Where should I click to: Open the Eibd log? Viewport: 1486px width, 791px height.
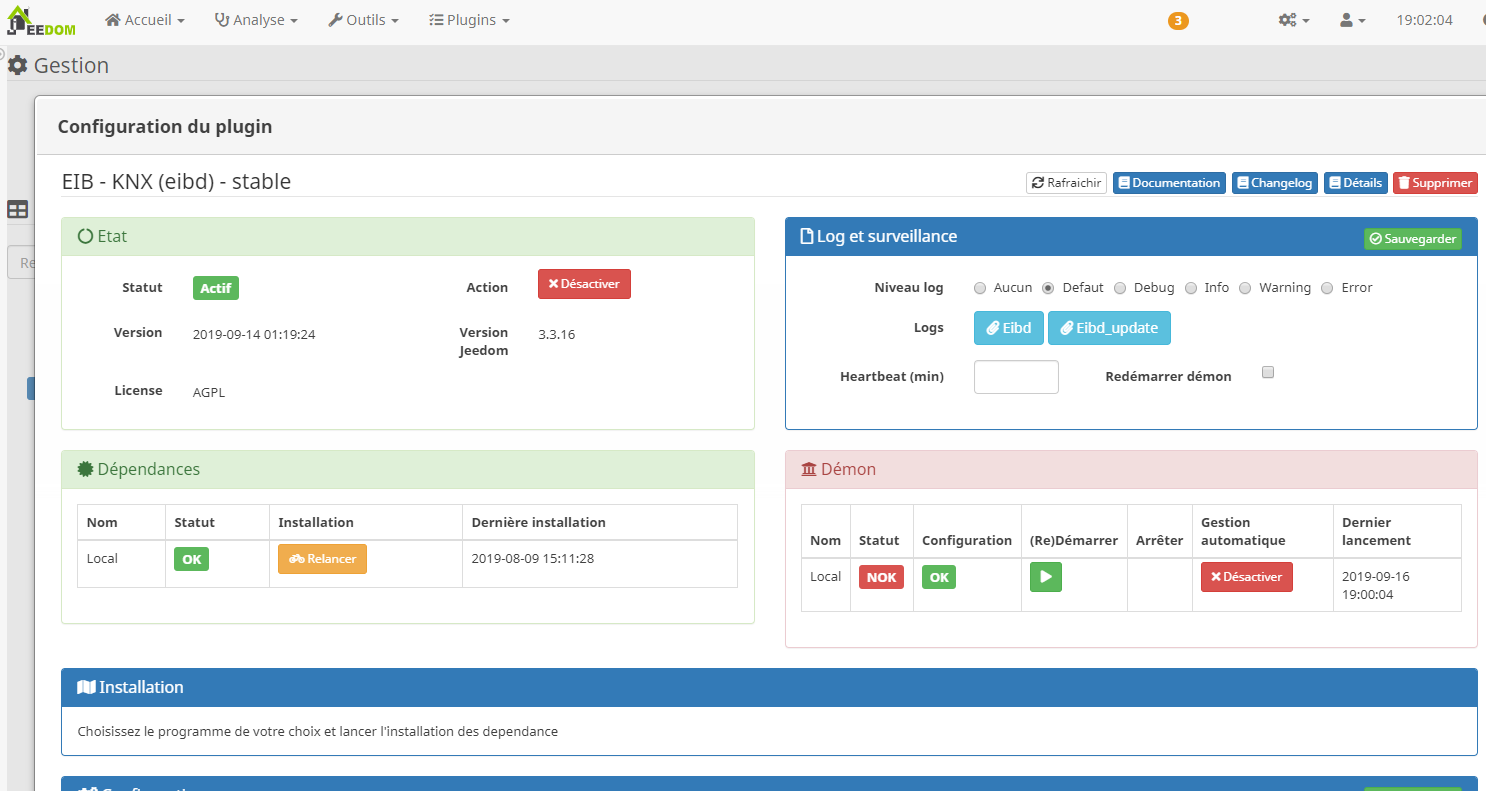1009,328
